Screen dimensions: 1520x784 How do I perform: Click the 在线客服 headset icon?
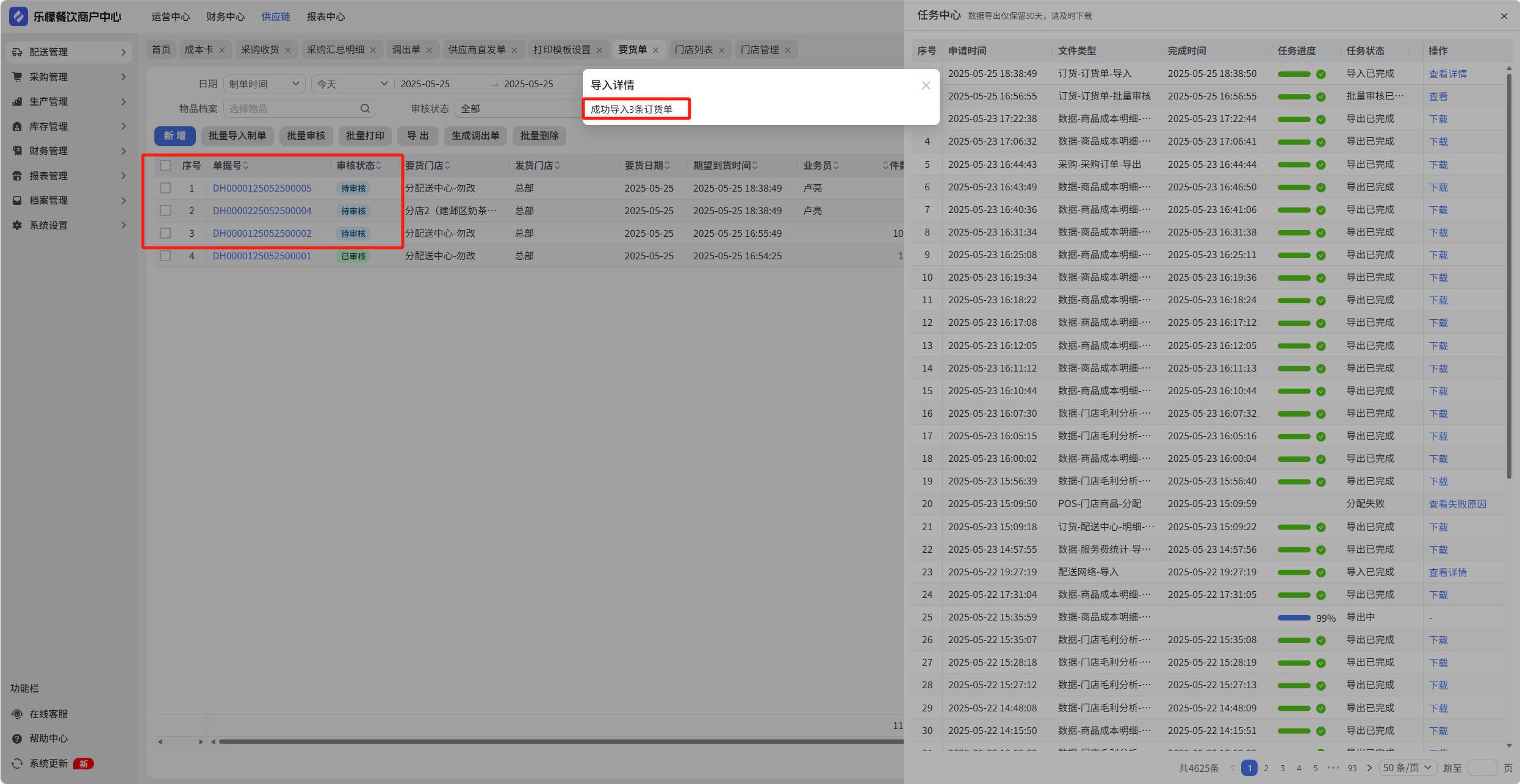17,714
